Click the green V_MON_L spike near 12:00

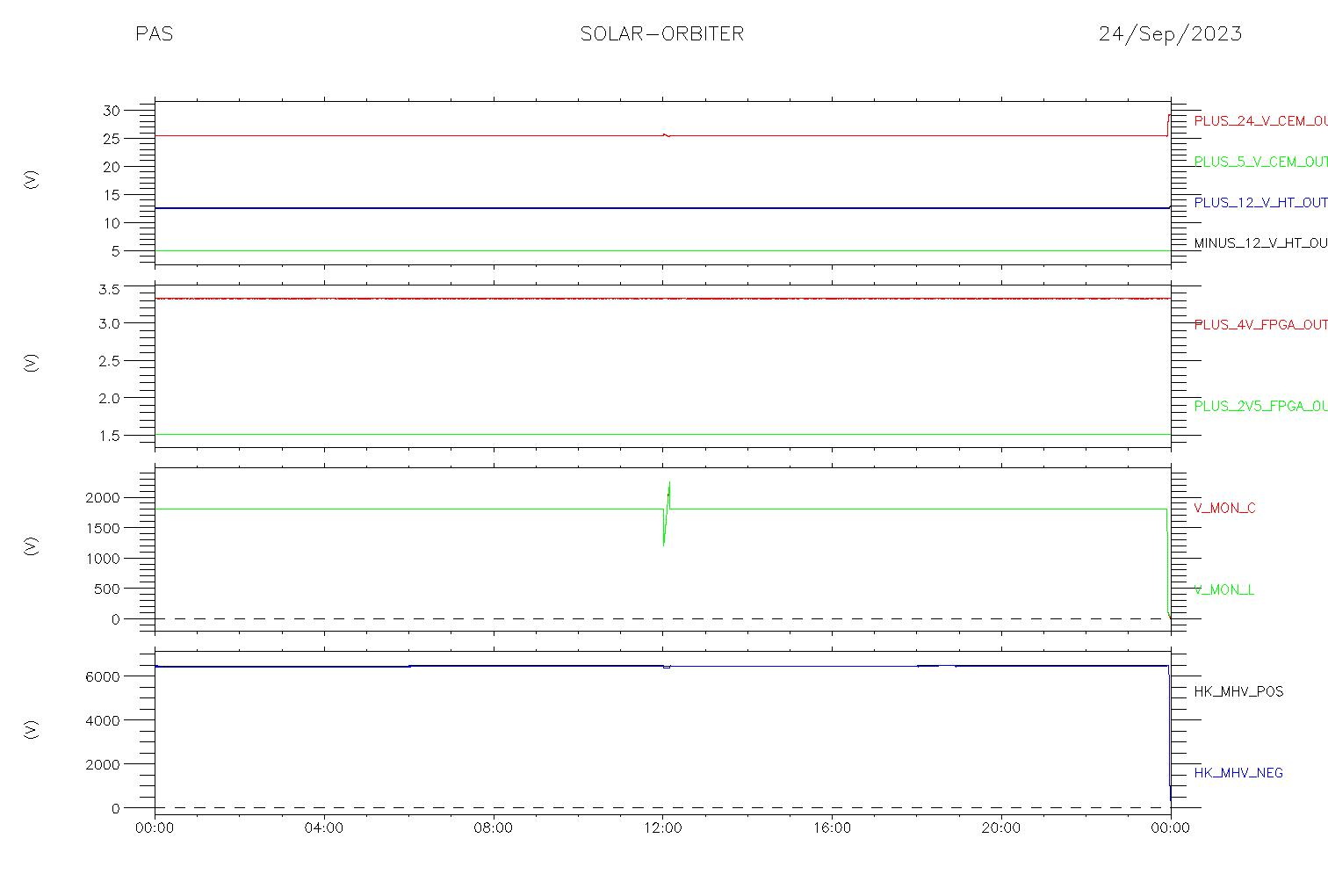click(667, 514)
